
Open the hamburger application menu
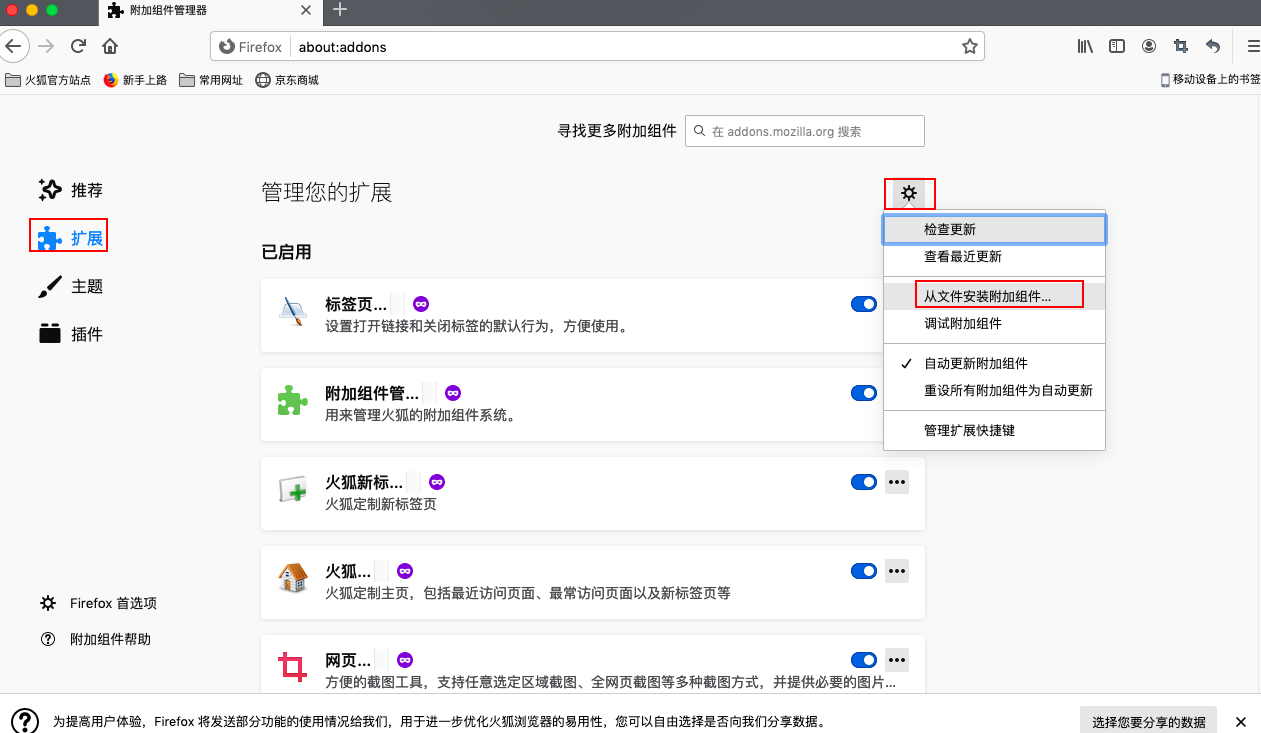[x=1252, y=46]
